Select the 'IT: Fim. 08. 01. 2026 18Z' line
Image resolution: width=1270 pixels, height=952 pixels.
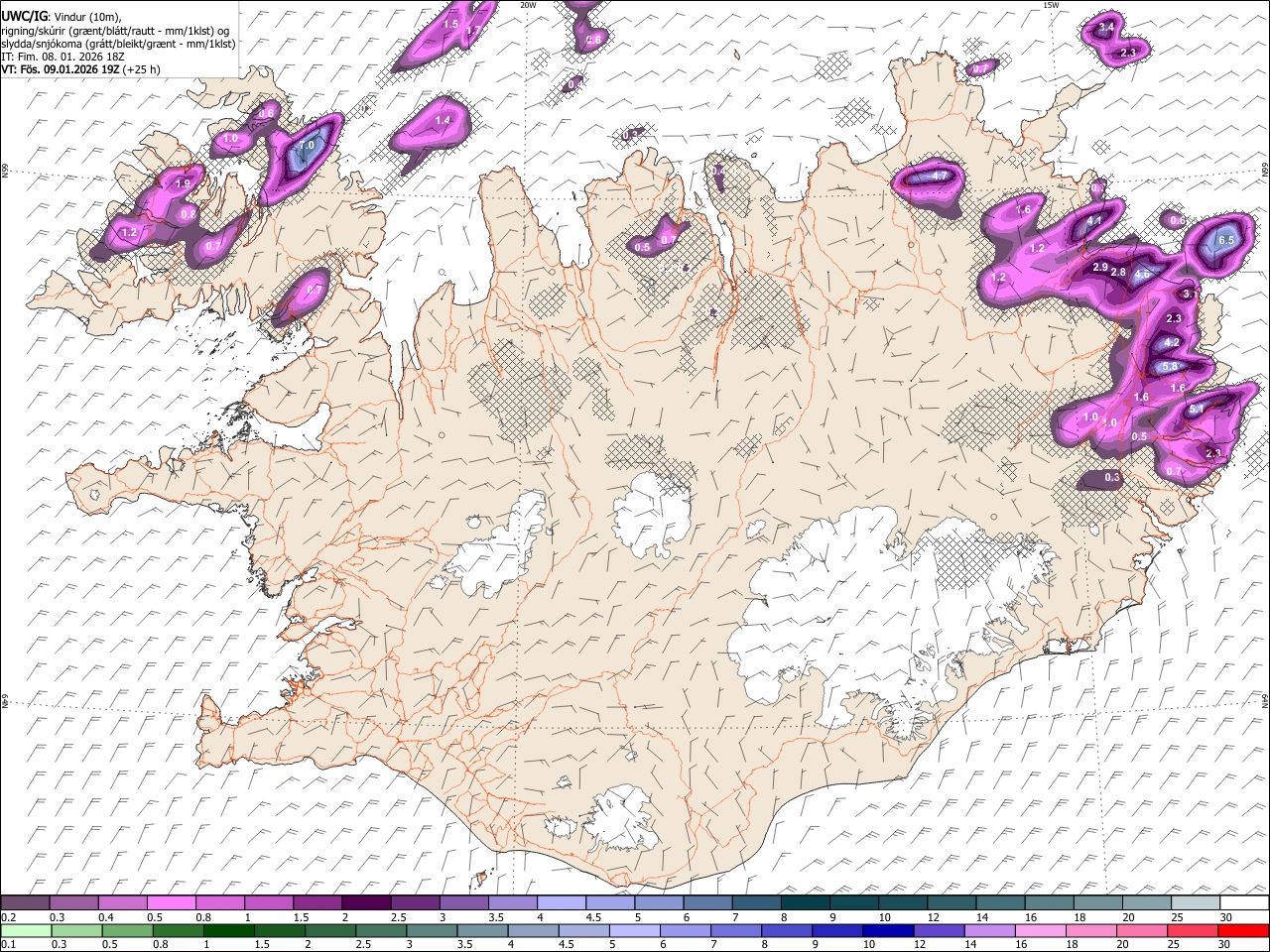click(64, 57)
